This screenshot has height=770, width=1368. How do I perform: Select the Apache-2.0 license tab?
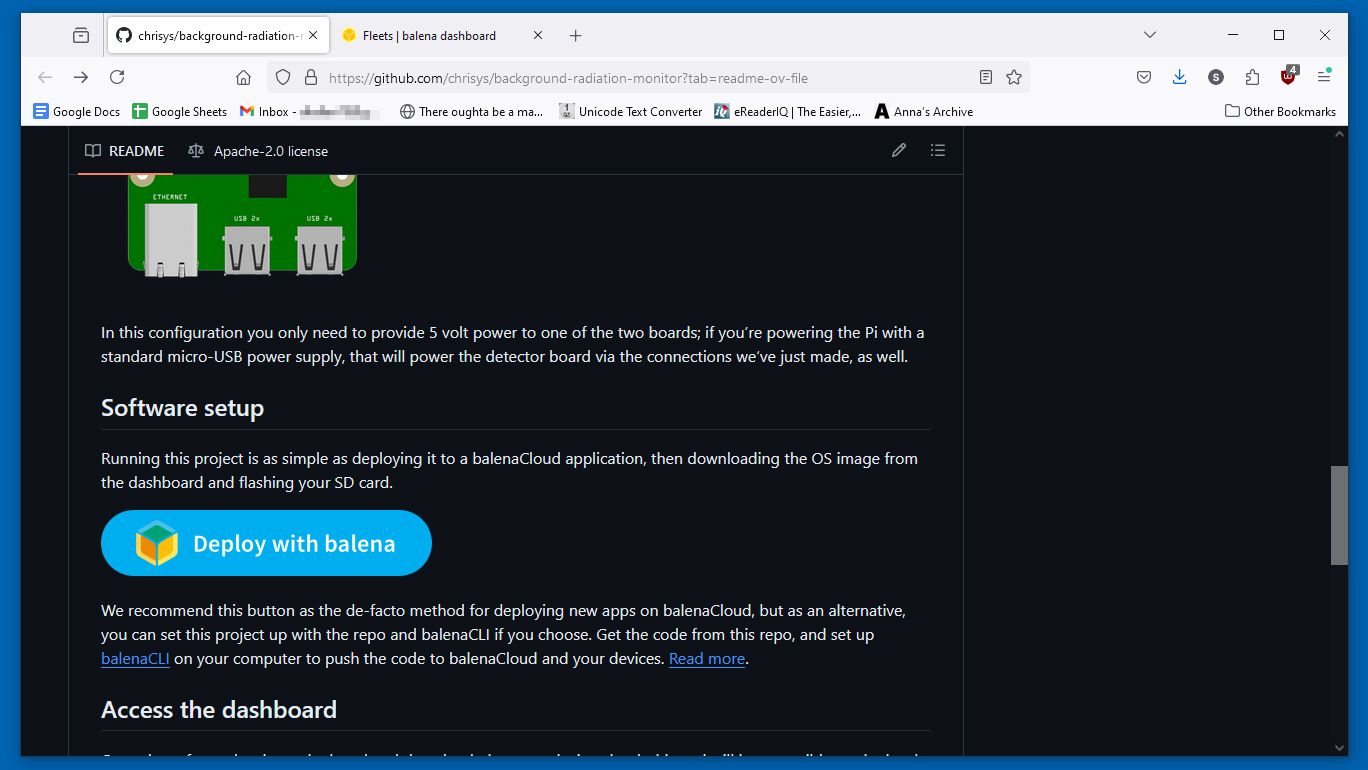tap(258, 151)
